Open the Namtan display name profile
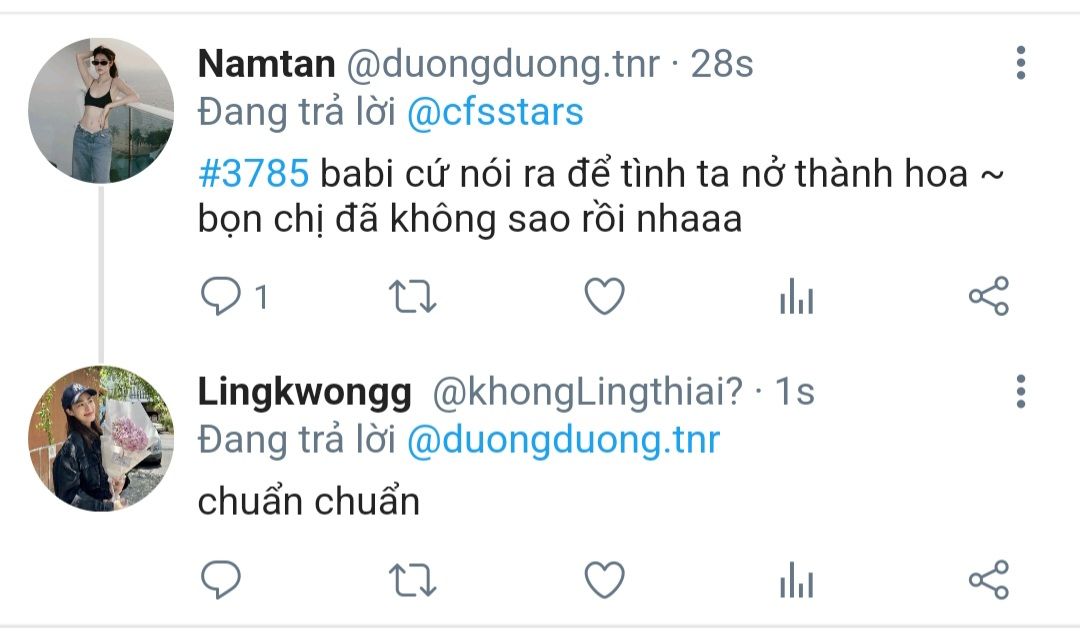1080x634 pixels. (x=267, y=63)
